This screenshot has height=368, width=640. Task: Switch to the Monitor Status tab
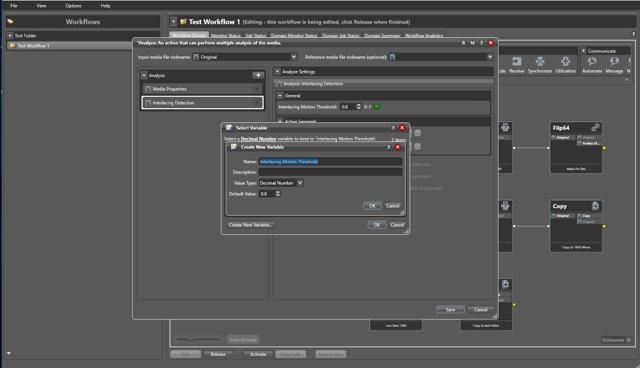(226, 35)
